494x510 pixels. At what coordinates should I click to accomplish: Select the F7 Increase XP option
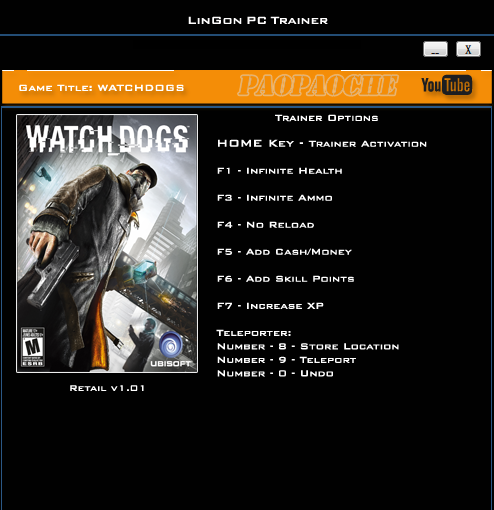click(x=270, y=306)
